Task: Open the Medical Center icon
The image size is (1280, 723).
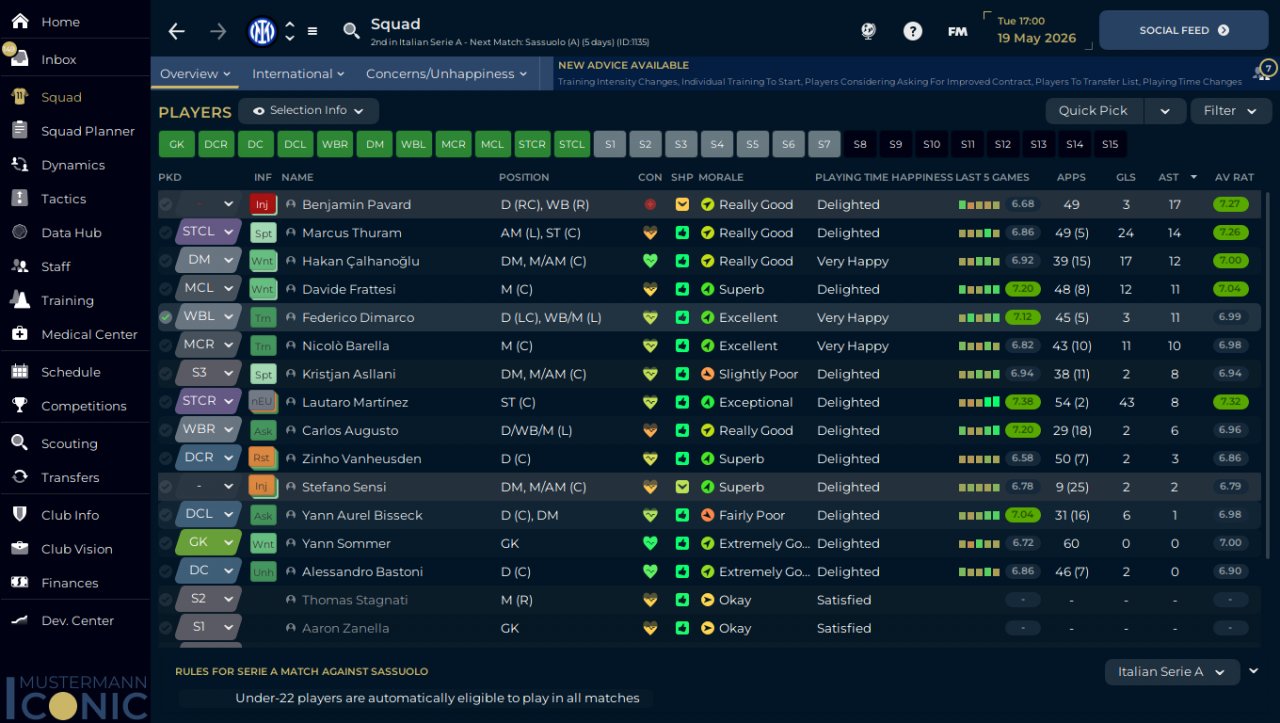Action: [x=20, y=334]
